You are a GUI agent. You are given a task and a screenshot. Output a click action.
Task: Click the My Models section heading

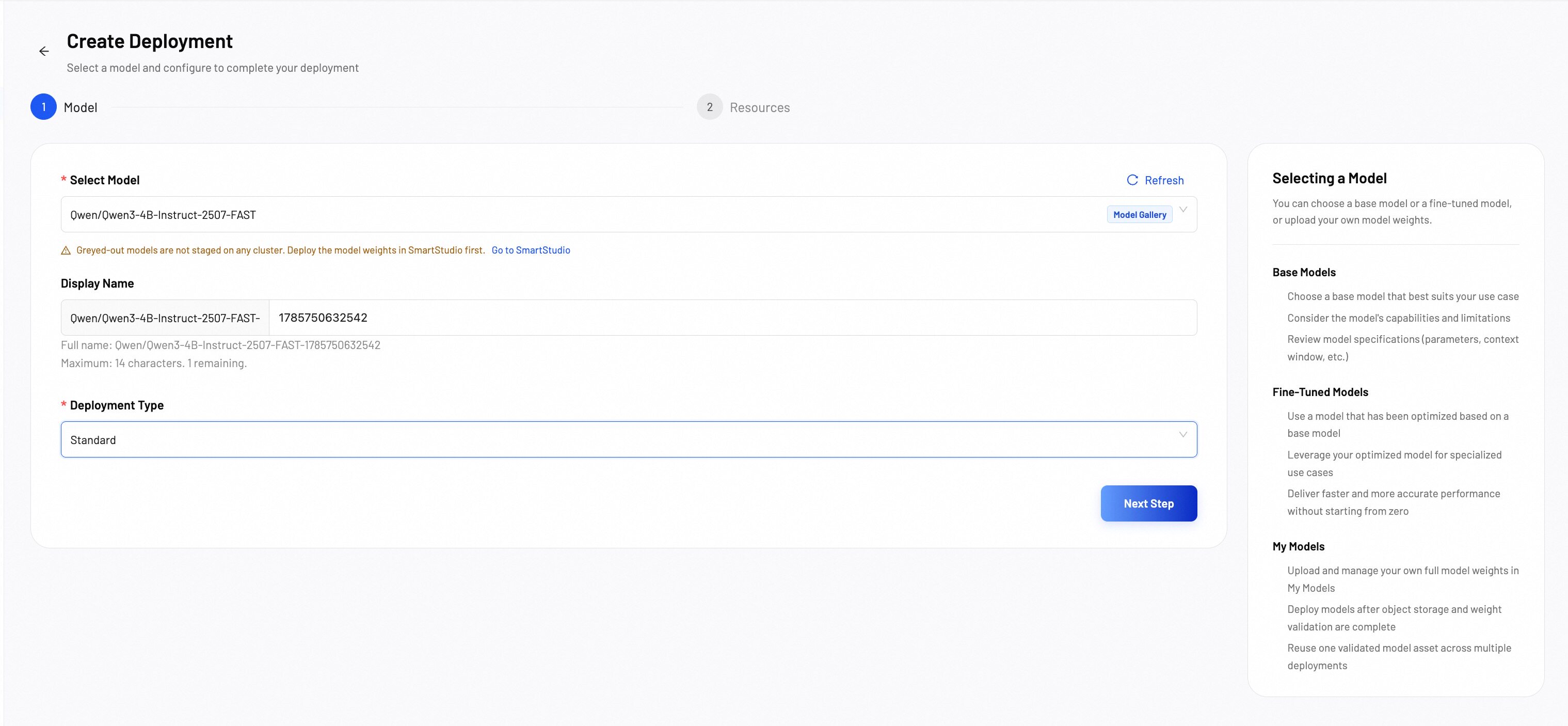tap(1299, 546)
